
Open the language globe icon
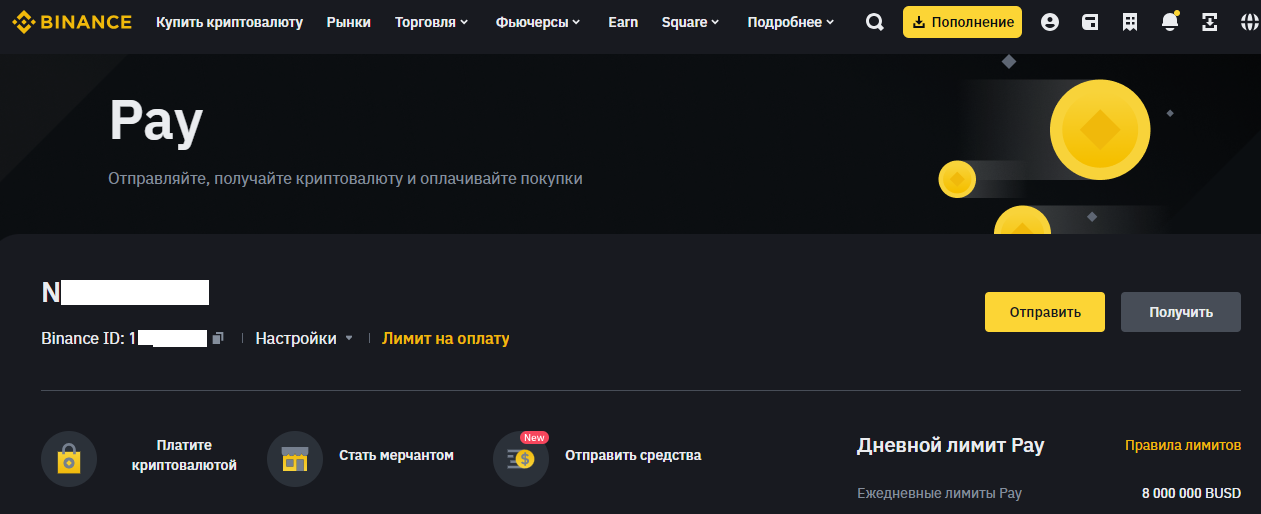(x=1249, y=22)
